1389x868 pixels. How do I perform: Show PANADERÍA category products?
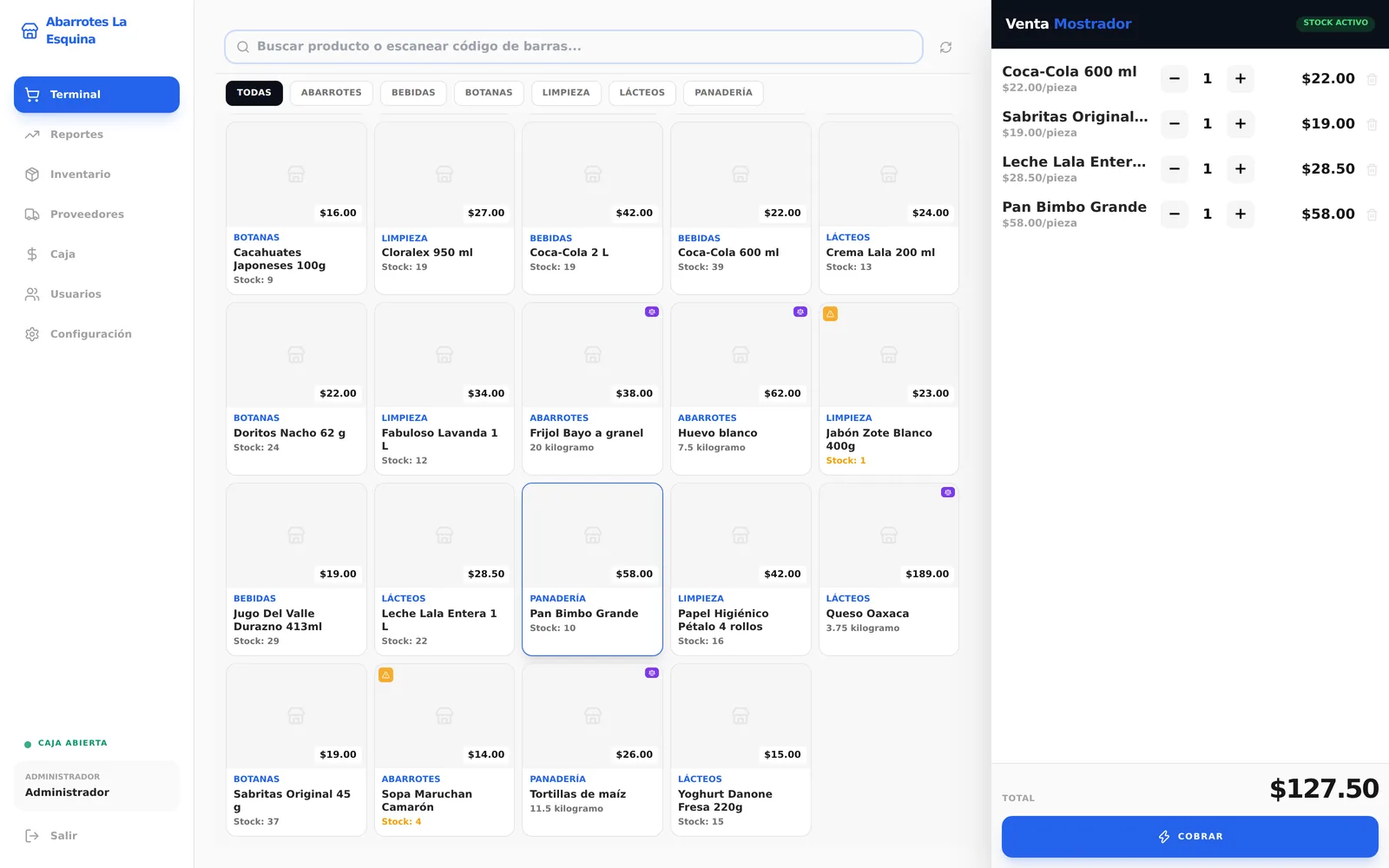723,93
